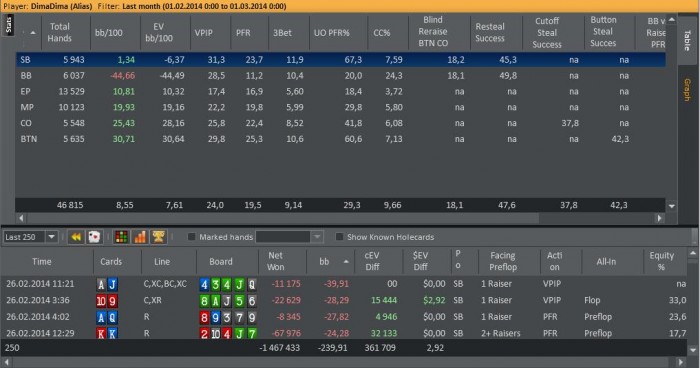Select the MP position row
700x368 pixels.
click(x=340, y=108)
